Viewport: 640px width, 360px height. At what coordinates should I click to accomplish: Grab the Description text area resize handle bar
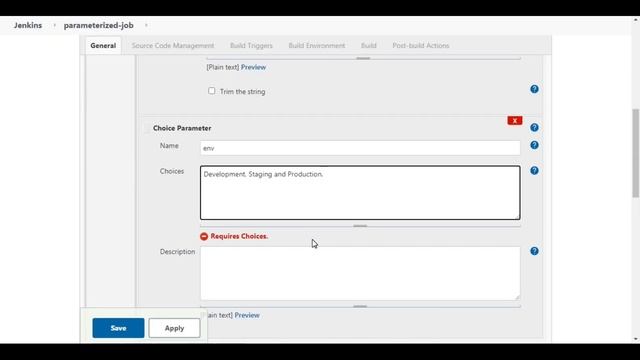pyautogui.click(x=360, y=306)
